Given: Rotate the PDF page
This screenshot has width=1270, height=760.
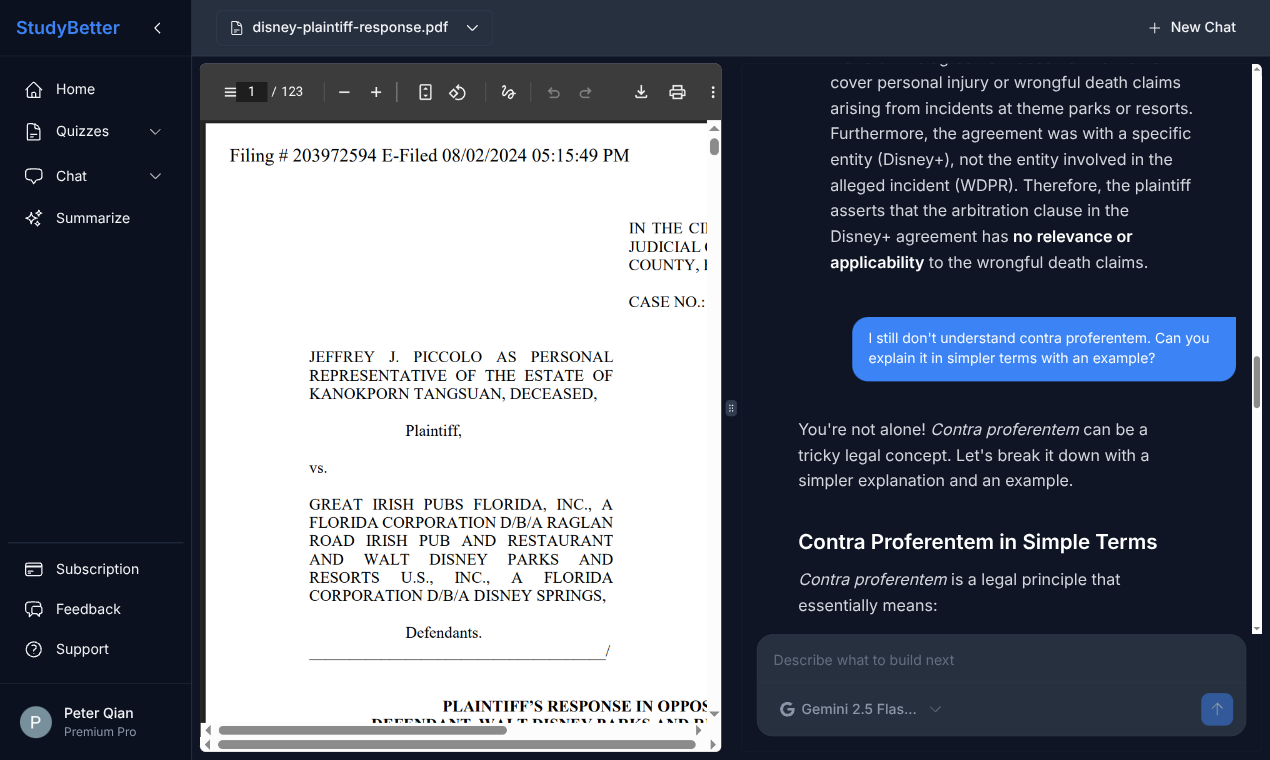Looking at the screenshot, I should 457,91.
